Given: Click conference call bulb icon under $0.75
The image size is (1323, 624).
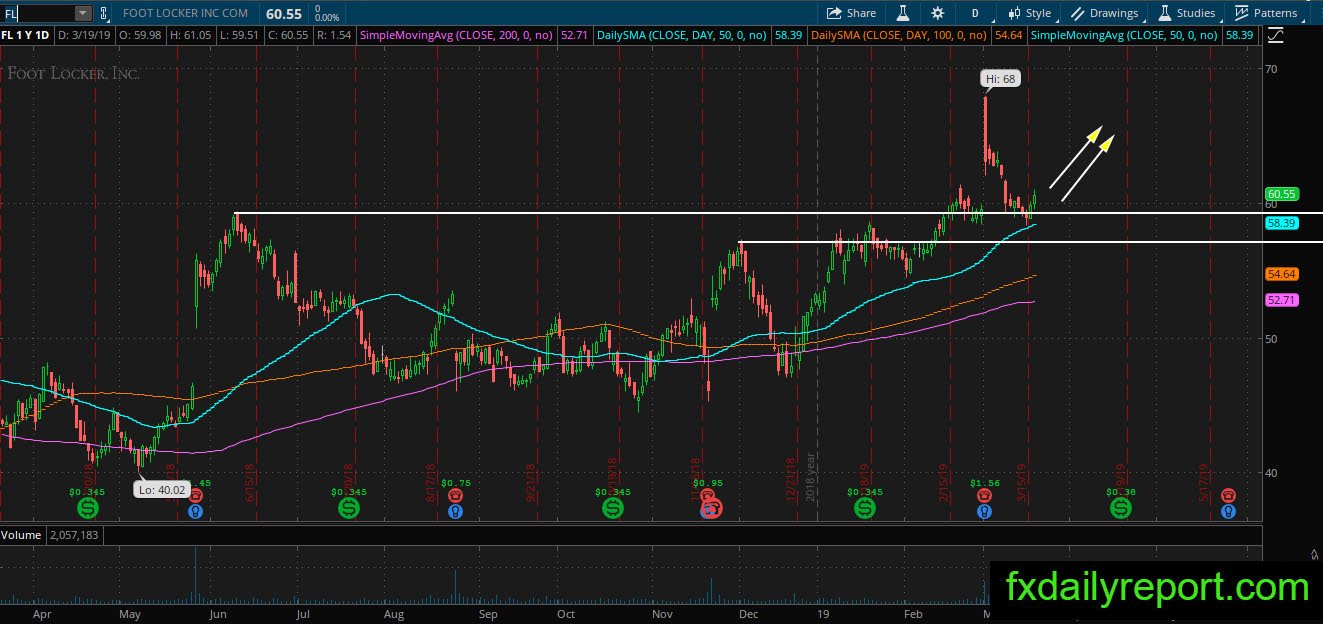Looking at the screenshot, I should point(455,511).
